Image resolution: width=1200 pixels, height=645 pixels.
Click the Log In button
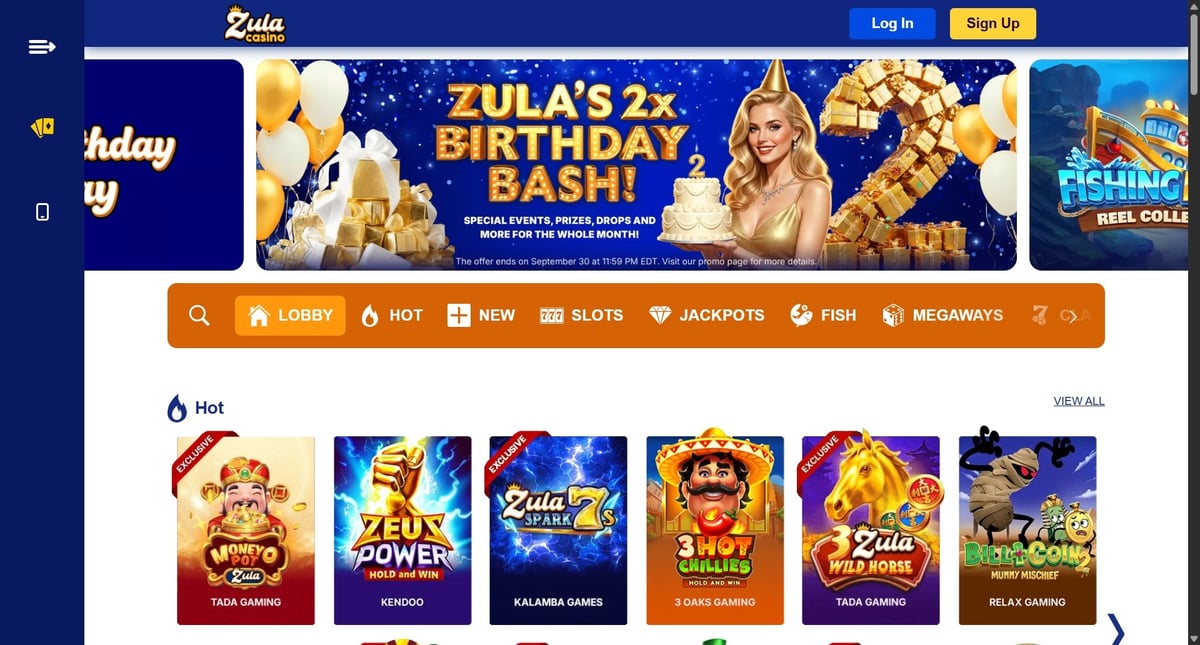892,24
